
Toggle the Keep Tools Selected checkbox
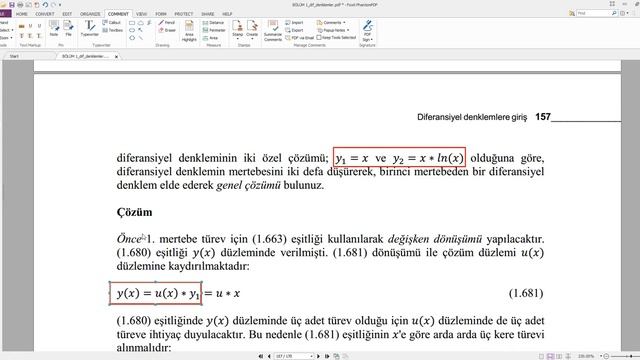[319, 38]
